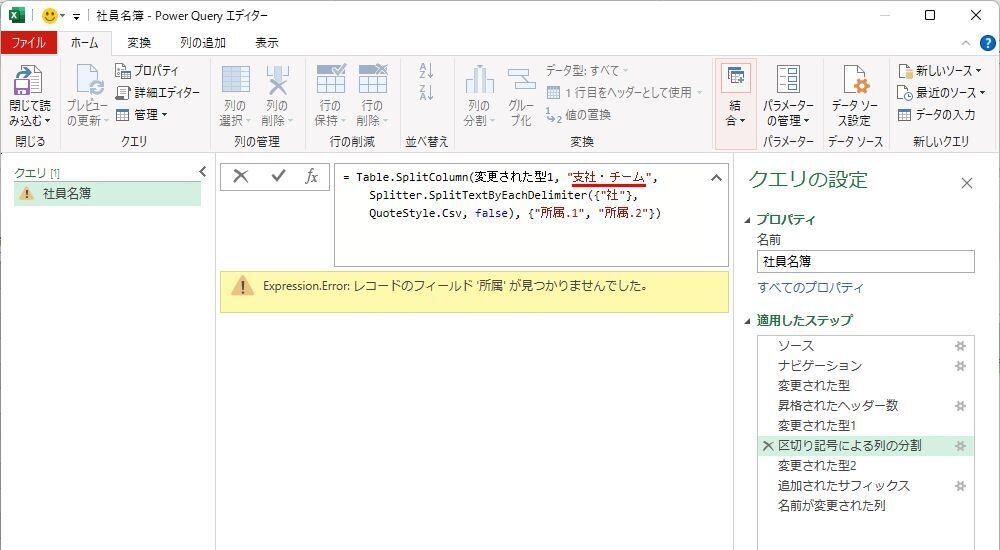The height and width of the screenshot is (550, 1000).
Task: Select the ナビゲーション step
Action: (x=820, y=366)
